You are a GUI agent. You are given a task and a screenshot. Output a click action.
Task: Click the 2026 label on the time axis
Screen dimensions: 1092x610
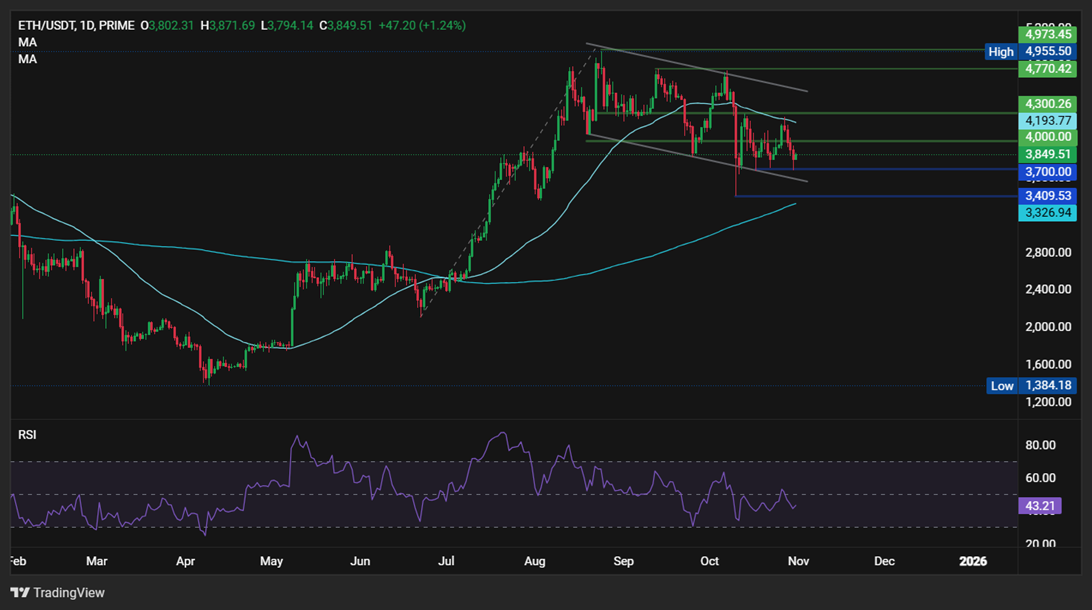[x=973, y=561]
